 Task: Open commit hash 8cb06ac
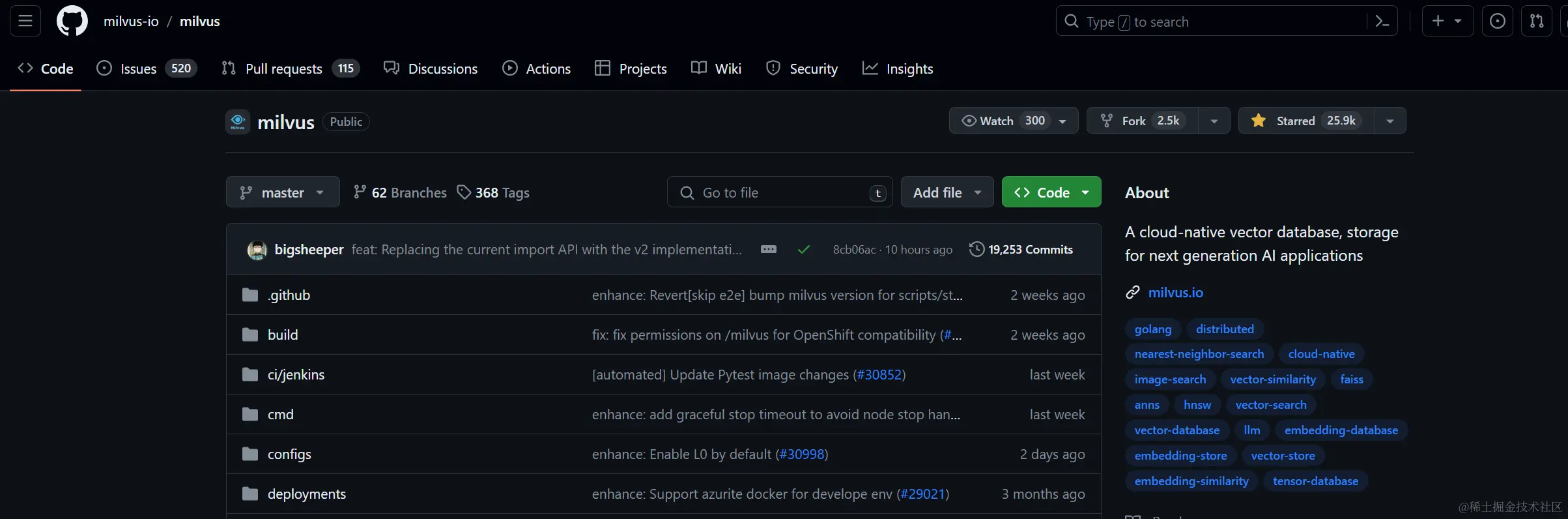(x=854, y=250)
